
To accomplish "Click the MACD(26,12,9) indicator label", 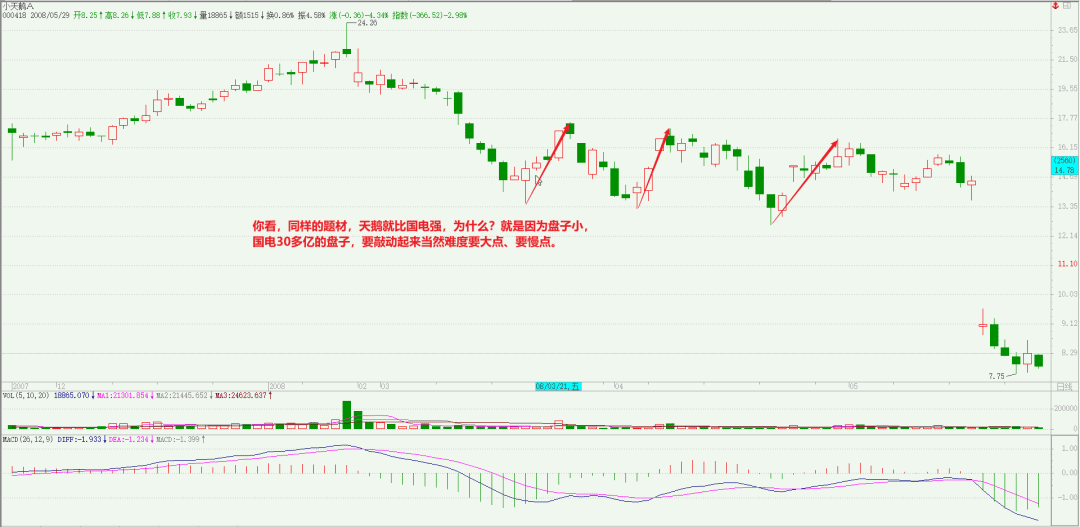I will pyautogui.click(x=28, y=438).
